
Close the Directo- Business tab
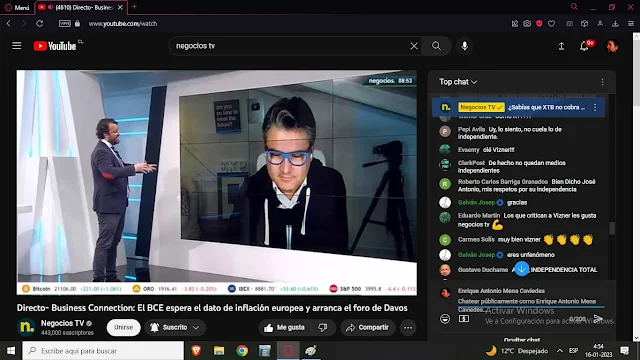point(120,7)
